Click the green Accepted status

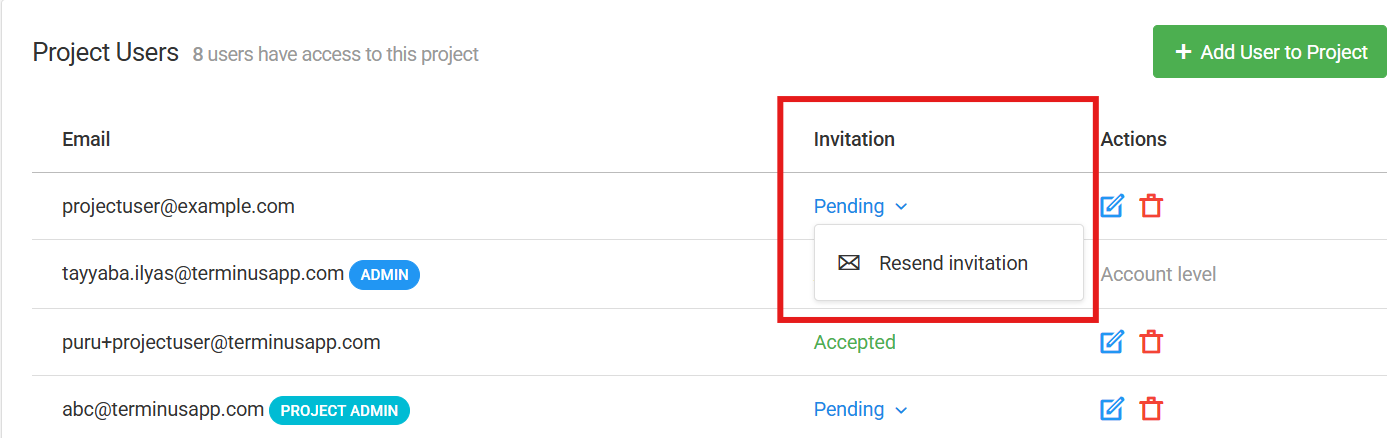pos(855,342)
